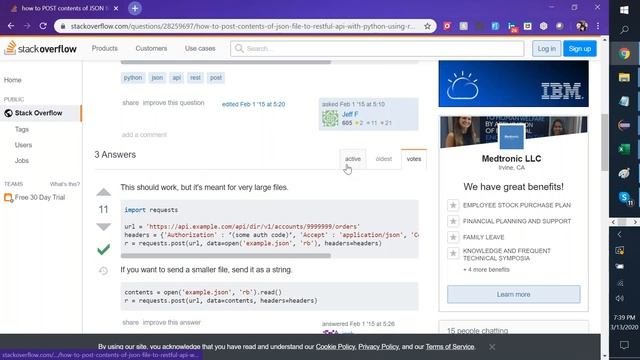The height and width of the screenshot is (360, 640).
Task: Click the page vertical scrollbar thumb
Action: pos(604,143)
